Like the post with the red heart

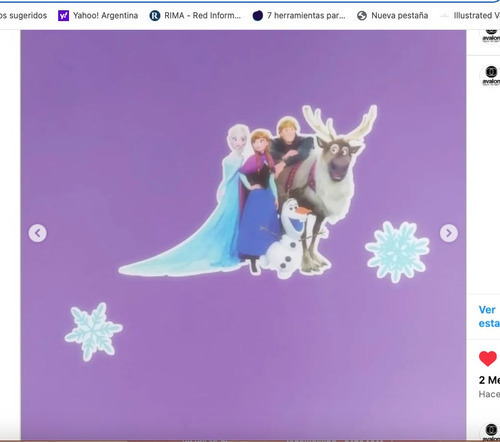488,359
